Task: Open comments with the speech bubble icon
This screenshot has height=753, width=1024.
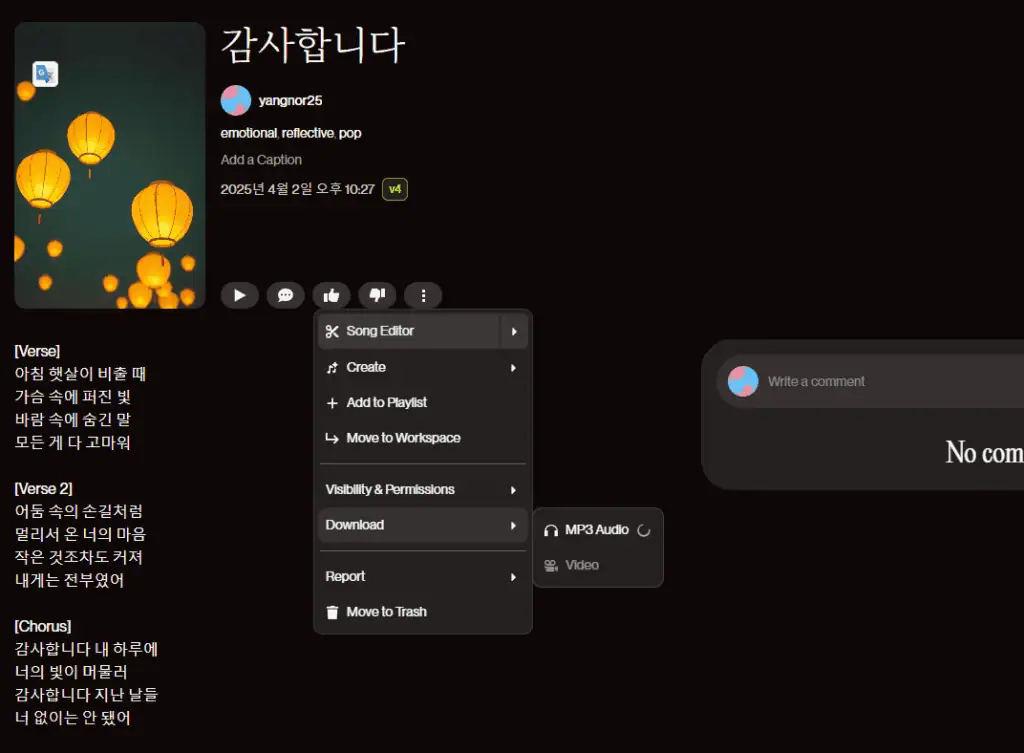Action: [x=285, y=295]
